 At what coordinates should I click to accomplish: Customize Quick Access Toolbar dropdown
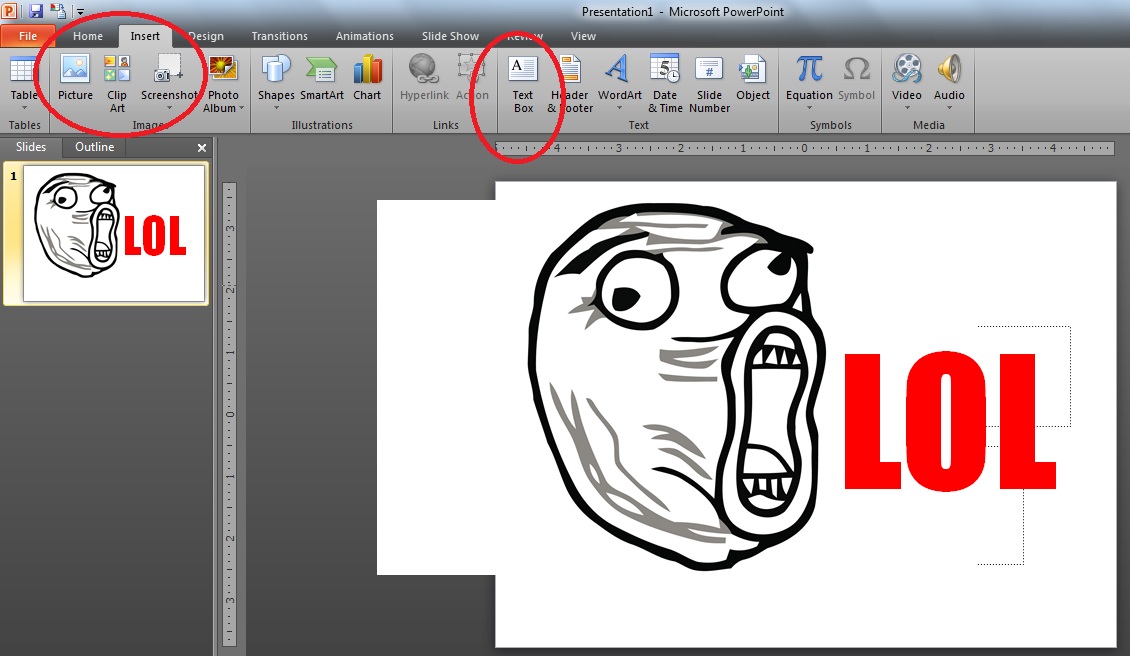point(81,12)
